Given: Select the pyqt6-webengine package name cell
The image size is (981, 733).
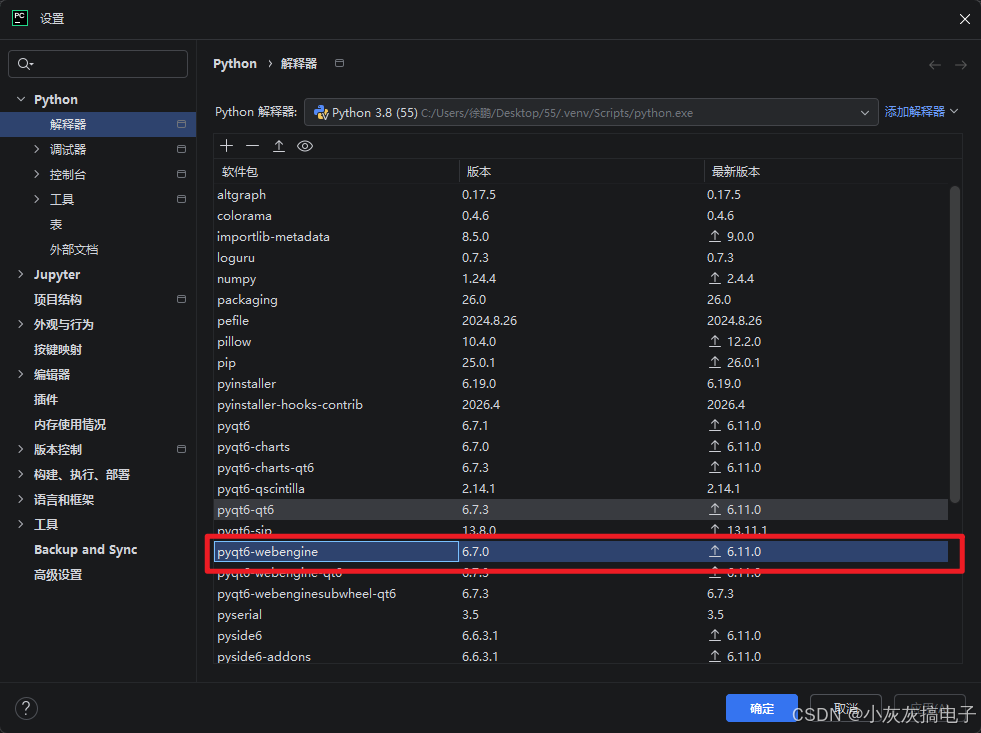Looking at the screenshot, I should click(x=337, y=551).
